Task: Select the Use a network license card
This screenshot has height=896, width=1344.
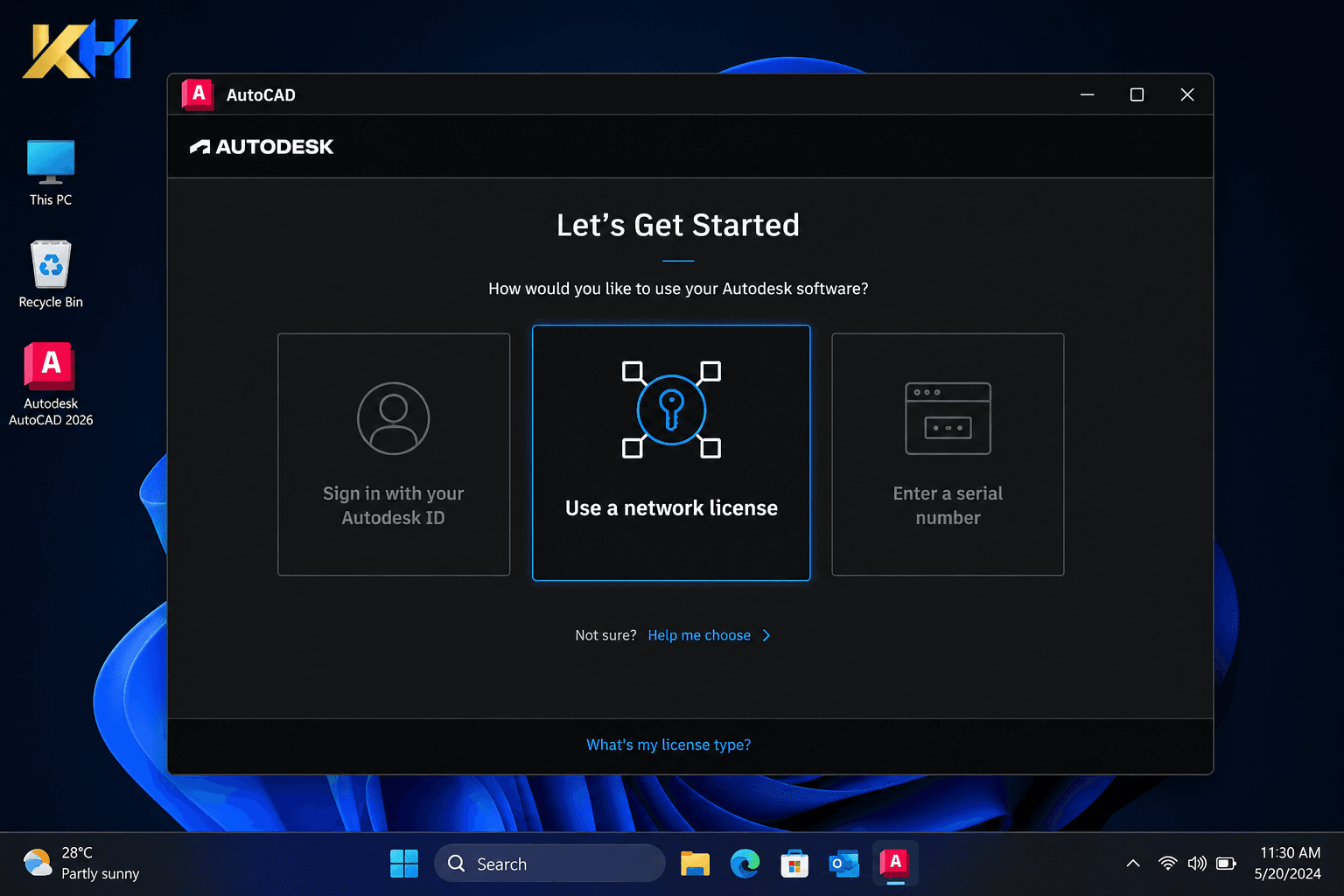Action: (x=671, y=453)
